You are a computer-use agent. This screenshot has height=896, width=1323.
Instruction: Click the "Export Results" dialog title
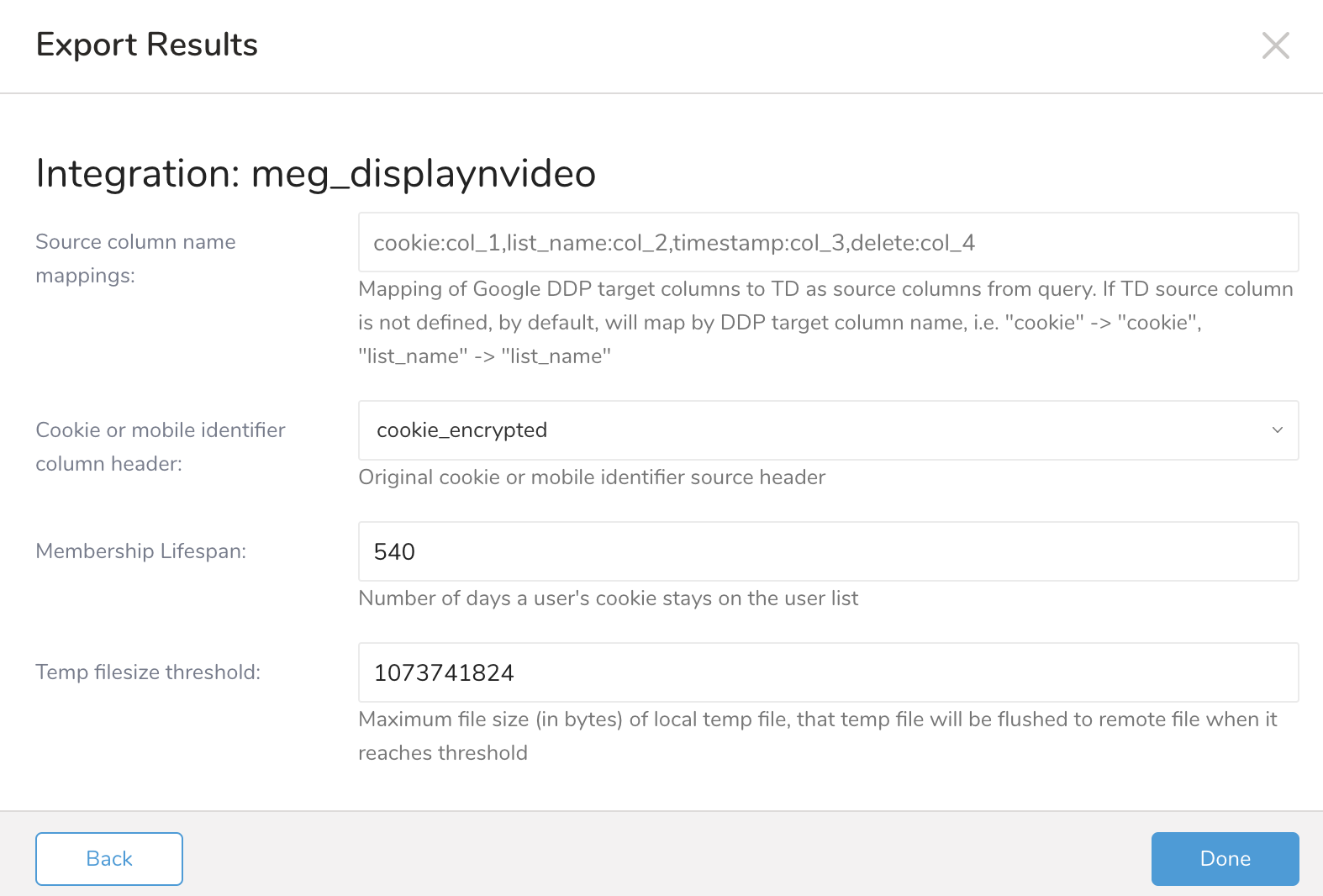[x=146, y=45]
